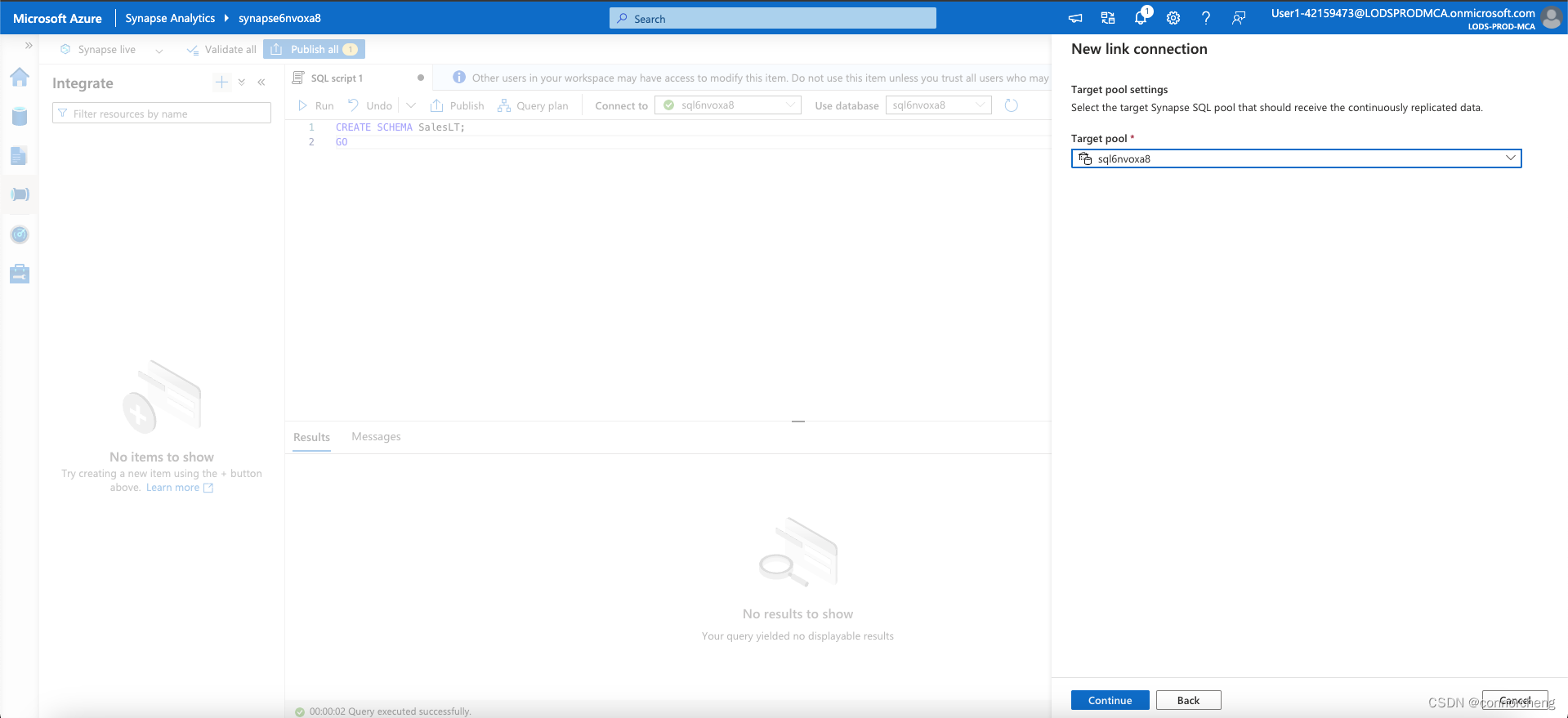Open the Integrate hub icon
The image size is (1568, 718).
pyautogui.click(x=20, y=194)
